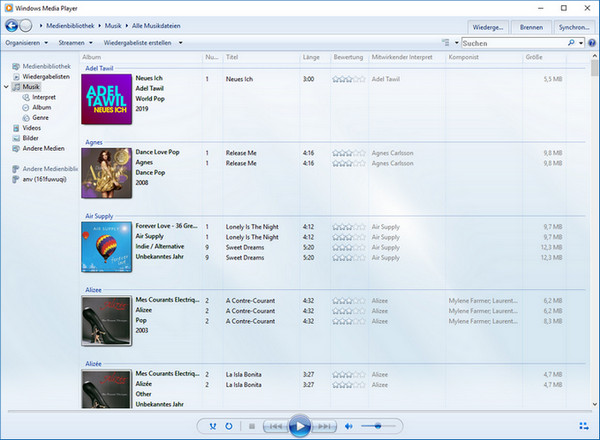This screenshot has width=600, height=440.
Task: Sort by the Größe column header
Action: (545, 57)
